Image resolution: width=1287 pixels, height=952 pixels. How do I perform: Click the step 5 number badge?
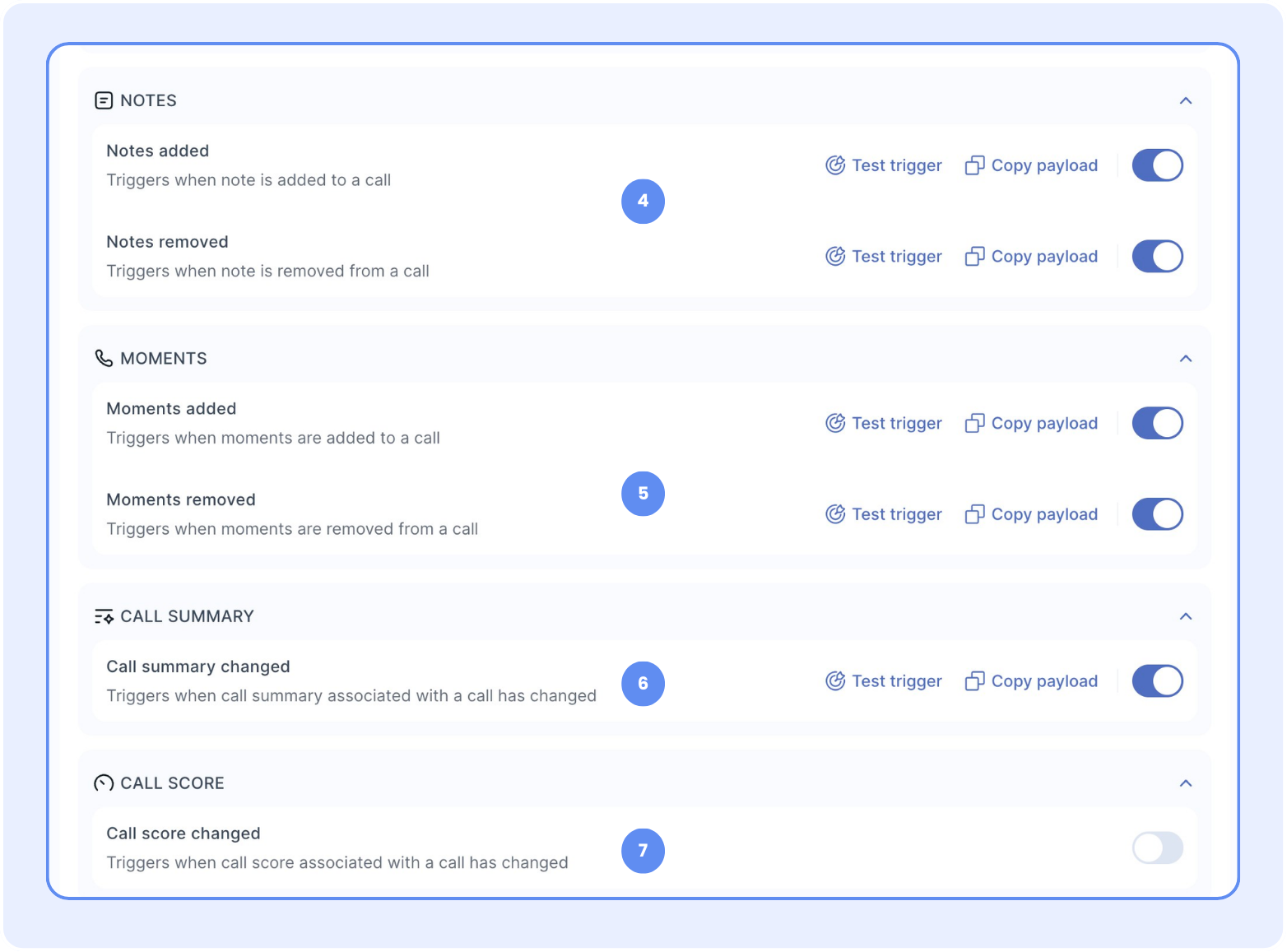point(643,494)
